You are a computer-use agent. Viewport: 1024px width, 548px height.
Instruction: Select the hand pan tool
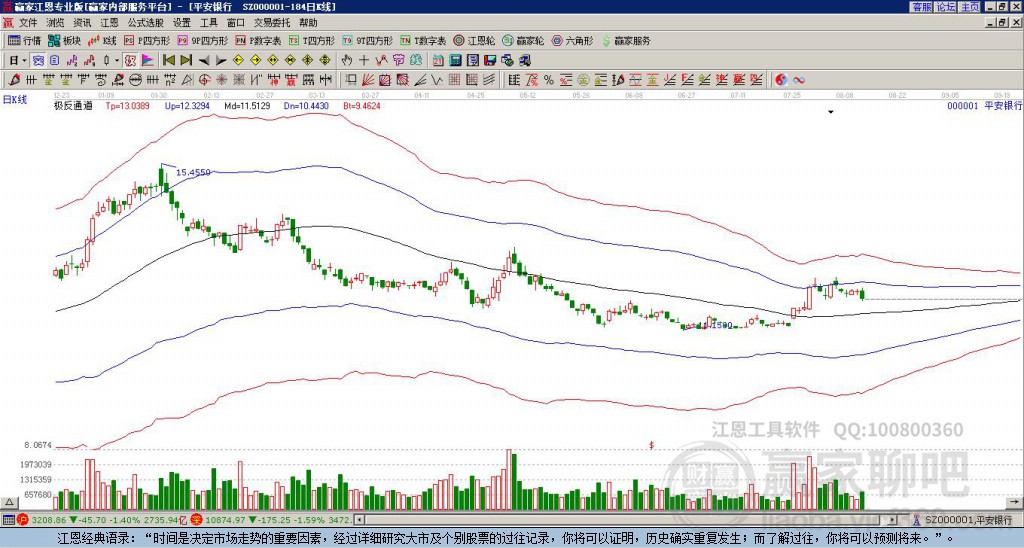pos(347,61)
